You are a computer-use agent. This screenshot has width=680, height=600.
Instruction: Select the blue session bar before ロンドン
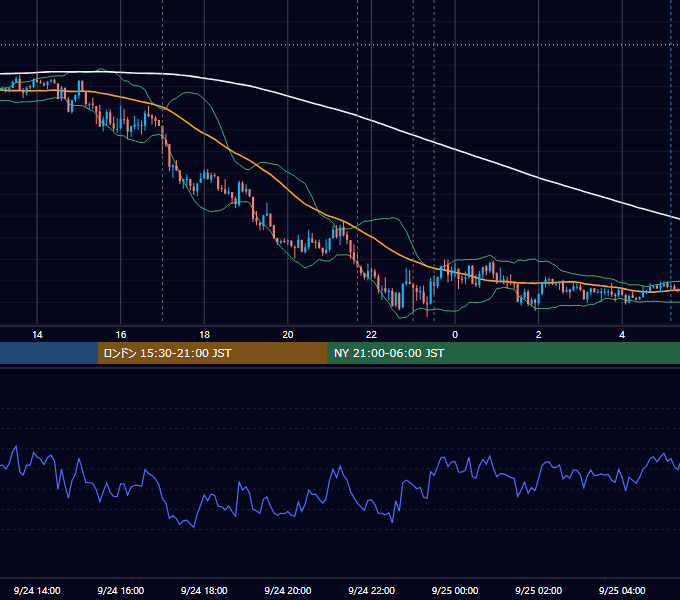click(49, 353)
